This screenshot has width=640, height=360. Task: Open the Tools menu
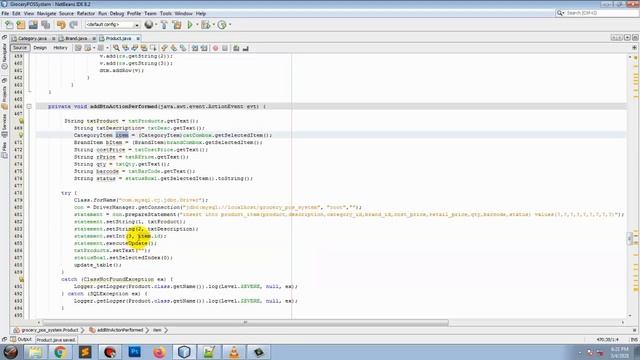166,13
